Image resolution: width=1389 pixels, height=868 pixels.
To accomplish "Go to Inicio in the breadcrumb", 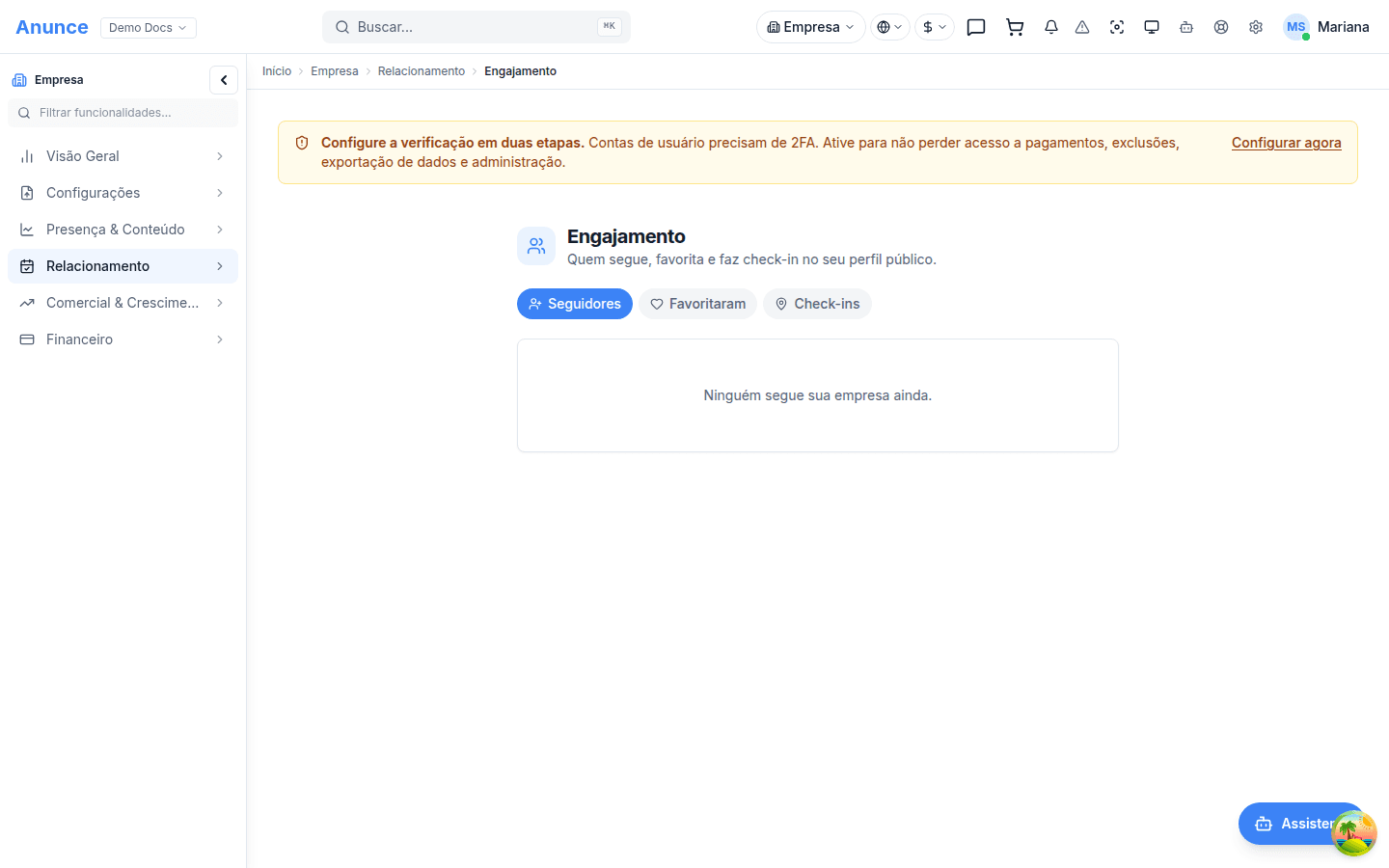I will [277, 71].
